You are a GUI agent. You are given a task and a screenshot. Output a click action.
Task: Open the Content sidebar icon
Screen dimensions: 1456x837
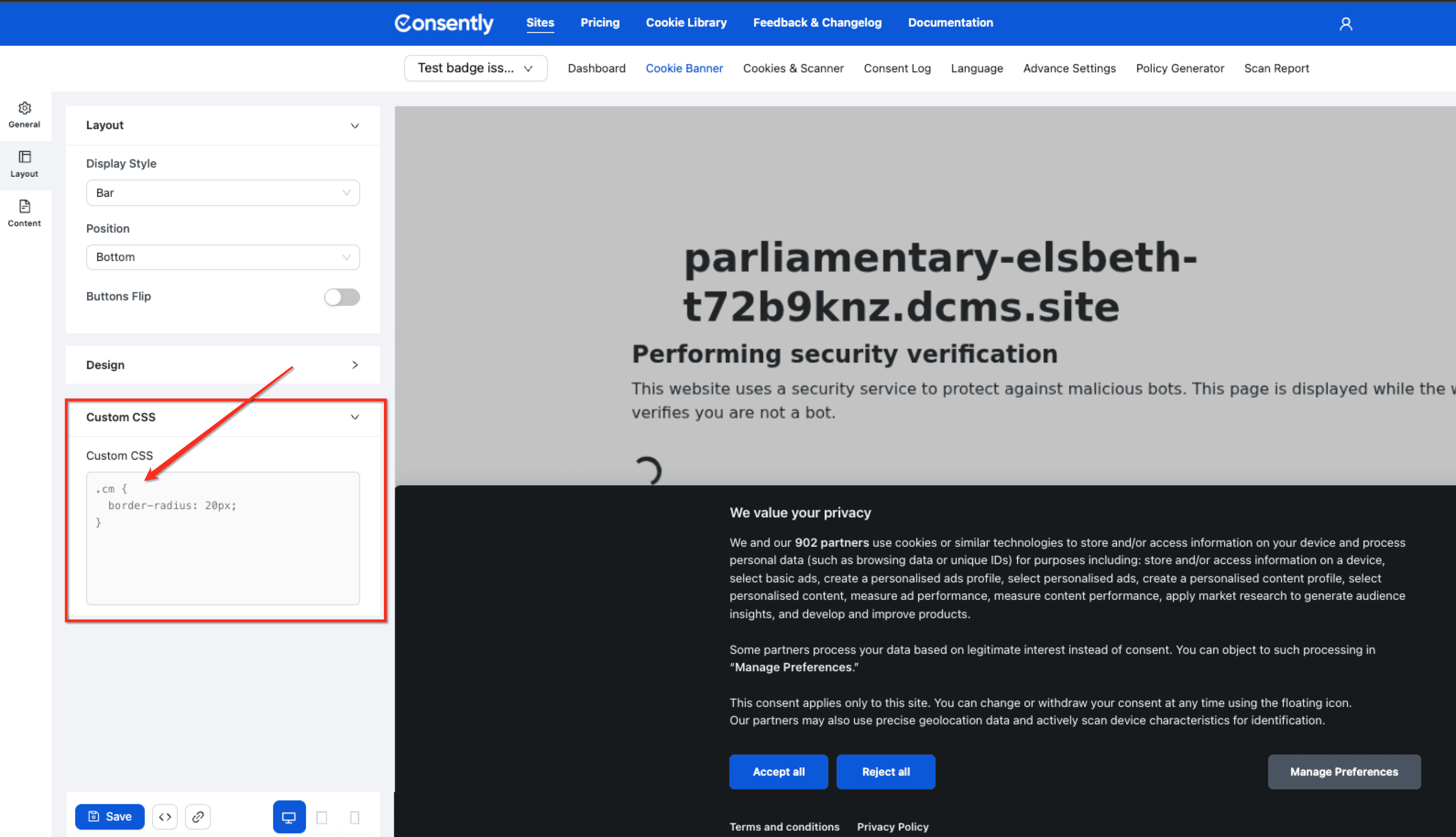[x=24, y=213]
